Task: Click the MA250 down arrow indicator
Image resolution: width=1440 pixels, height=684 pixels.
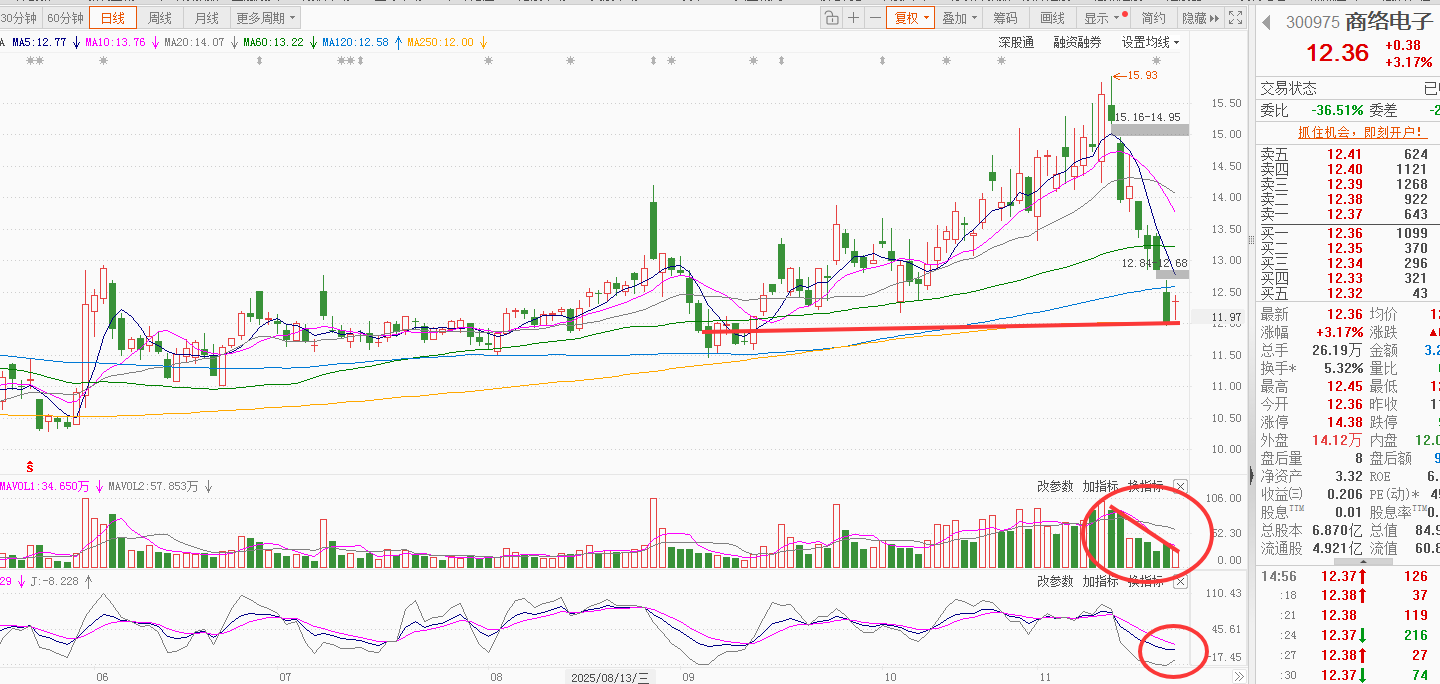Action: click(x=484, y=42)
